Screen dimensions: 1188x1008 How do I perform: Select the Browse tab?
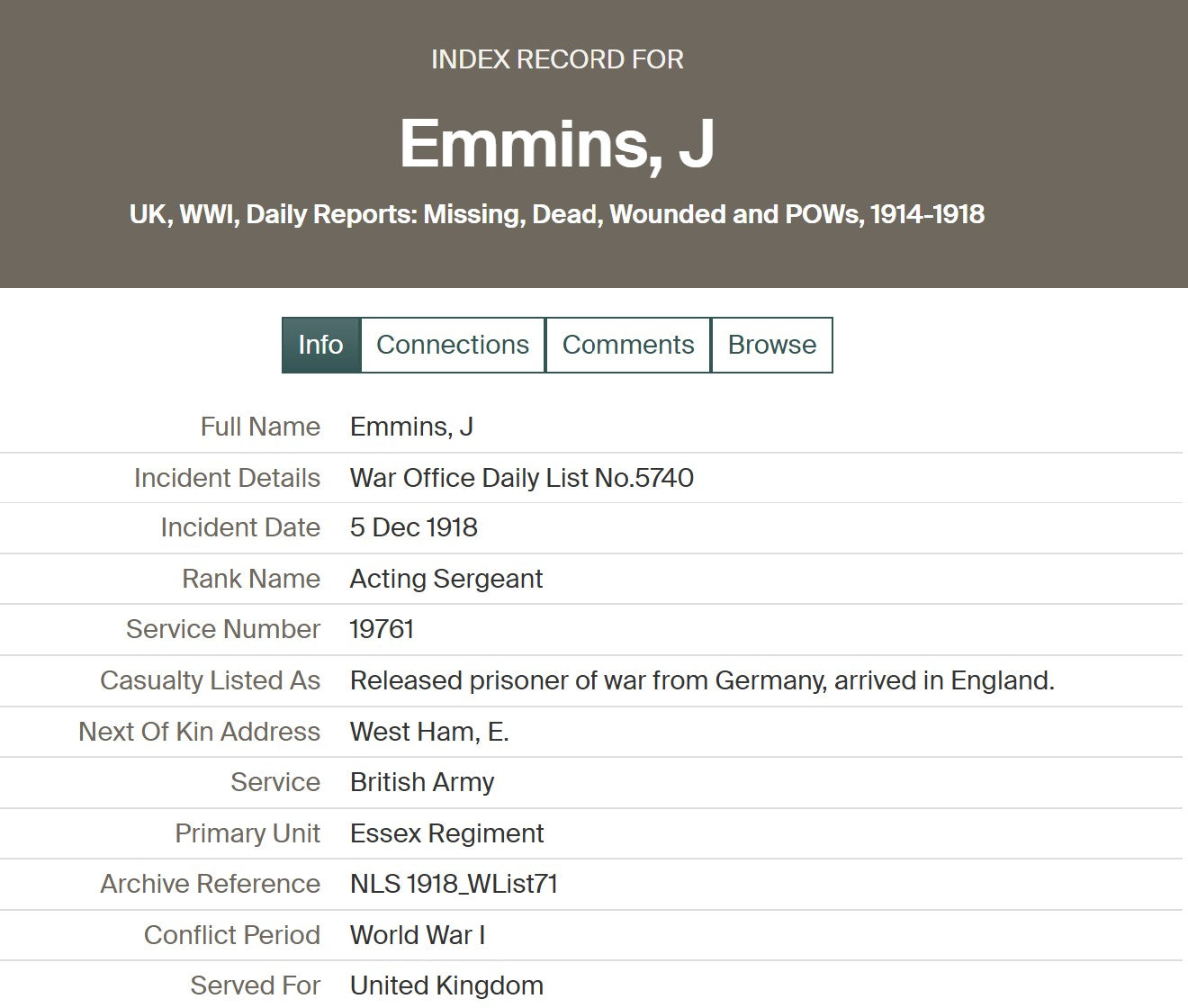771,345
